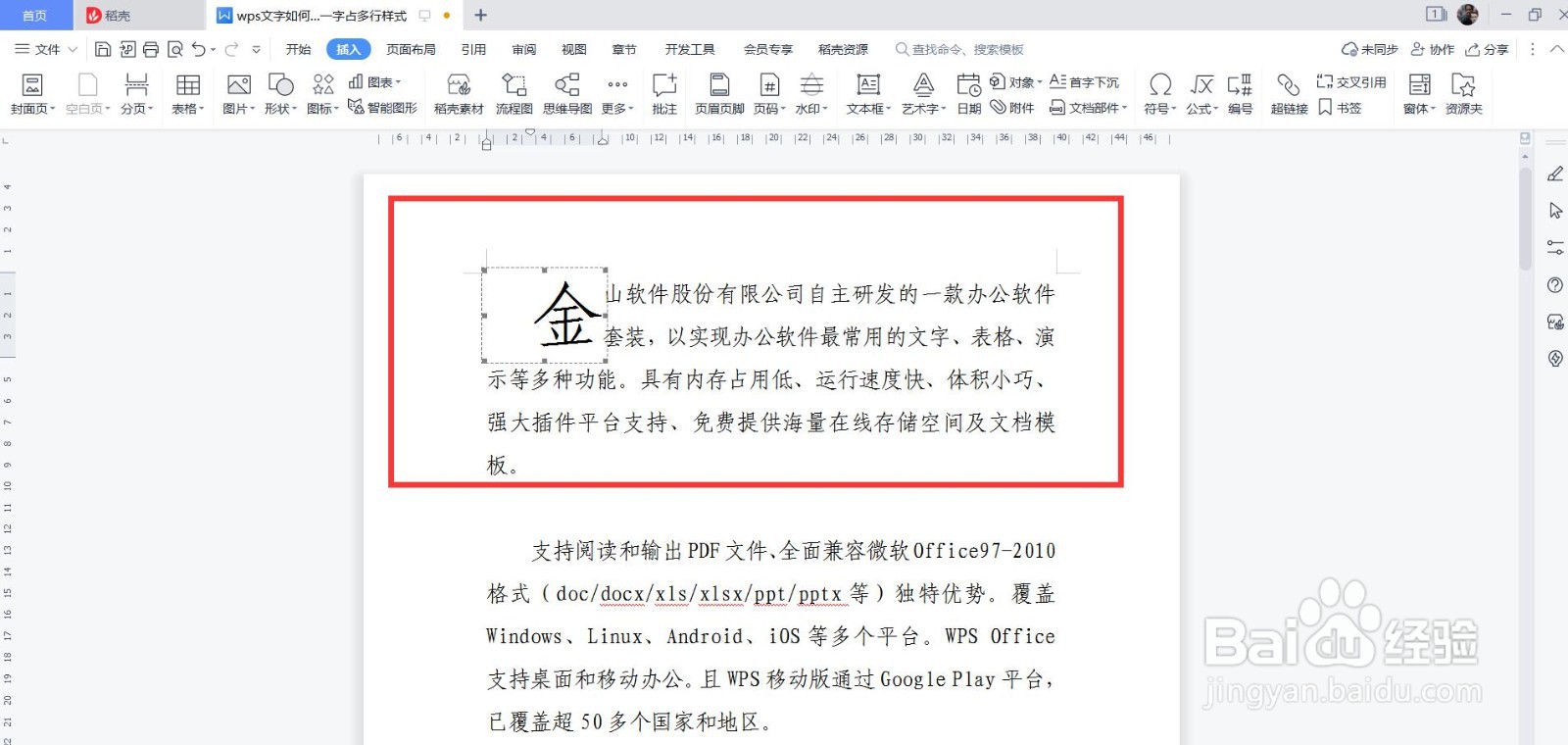Insert 智能图形 smart graphic
Image resolution: width=1568 pixels, height=745 pixels.
pyautogui.click(x=383, y=108)
